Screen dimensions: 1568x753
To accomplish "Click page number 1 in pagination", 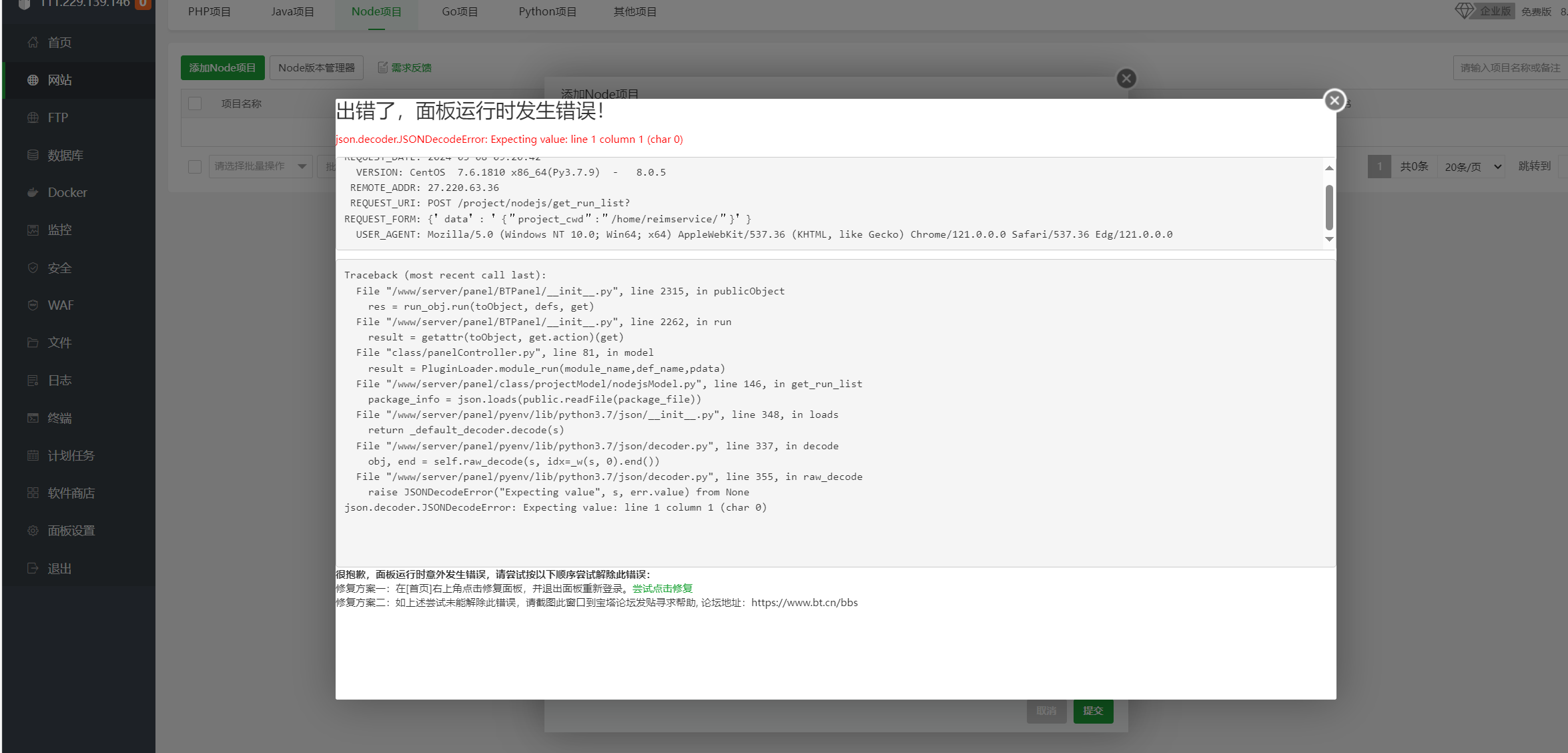I will coord(1379,166).
